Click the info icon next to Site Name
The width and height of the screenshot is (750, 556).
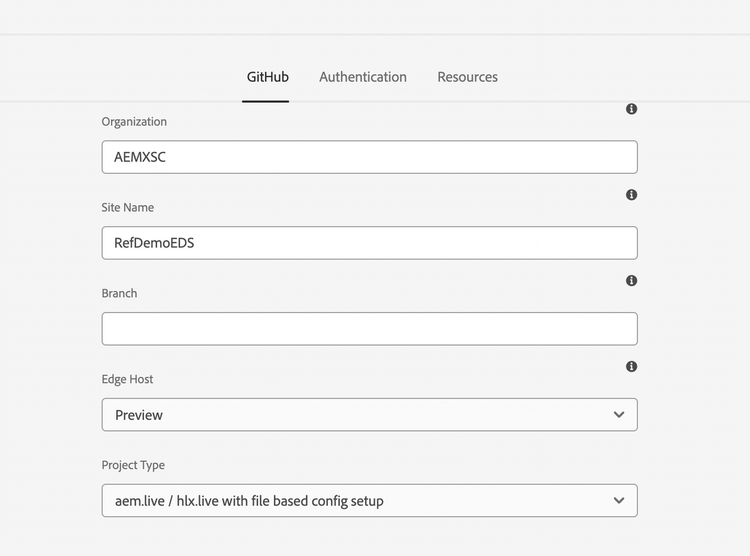click(x=631, y=195)
